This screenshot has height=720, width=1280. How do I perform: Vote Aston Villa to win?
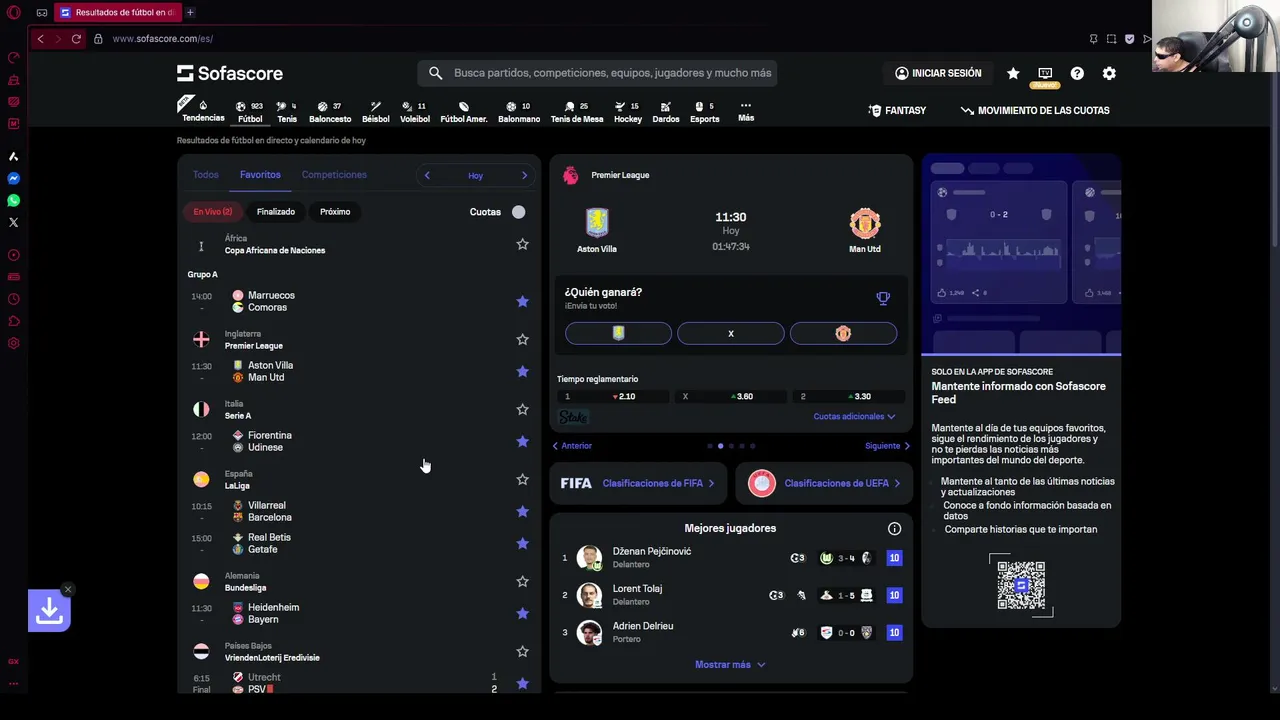(x=618, y=334)
